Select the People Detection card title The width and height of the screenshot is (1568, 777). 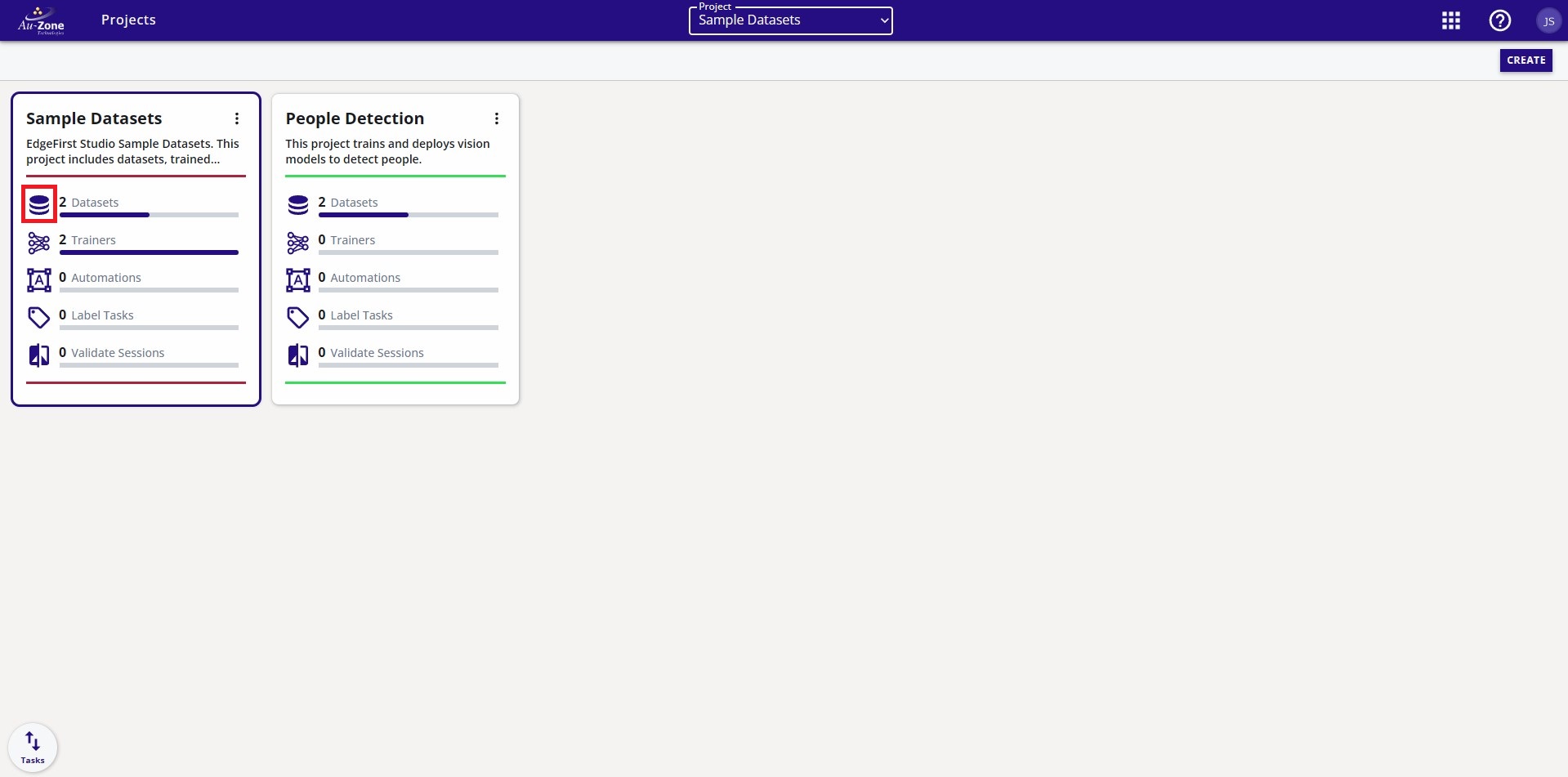(x=355, y=118)
